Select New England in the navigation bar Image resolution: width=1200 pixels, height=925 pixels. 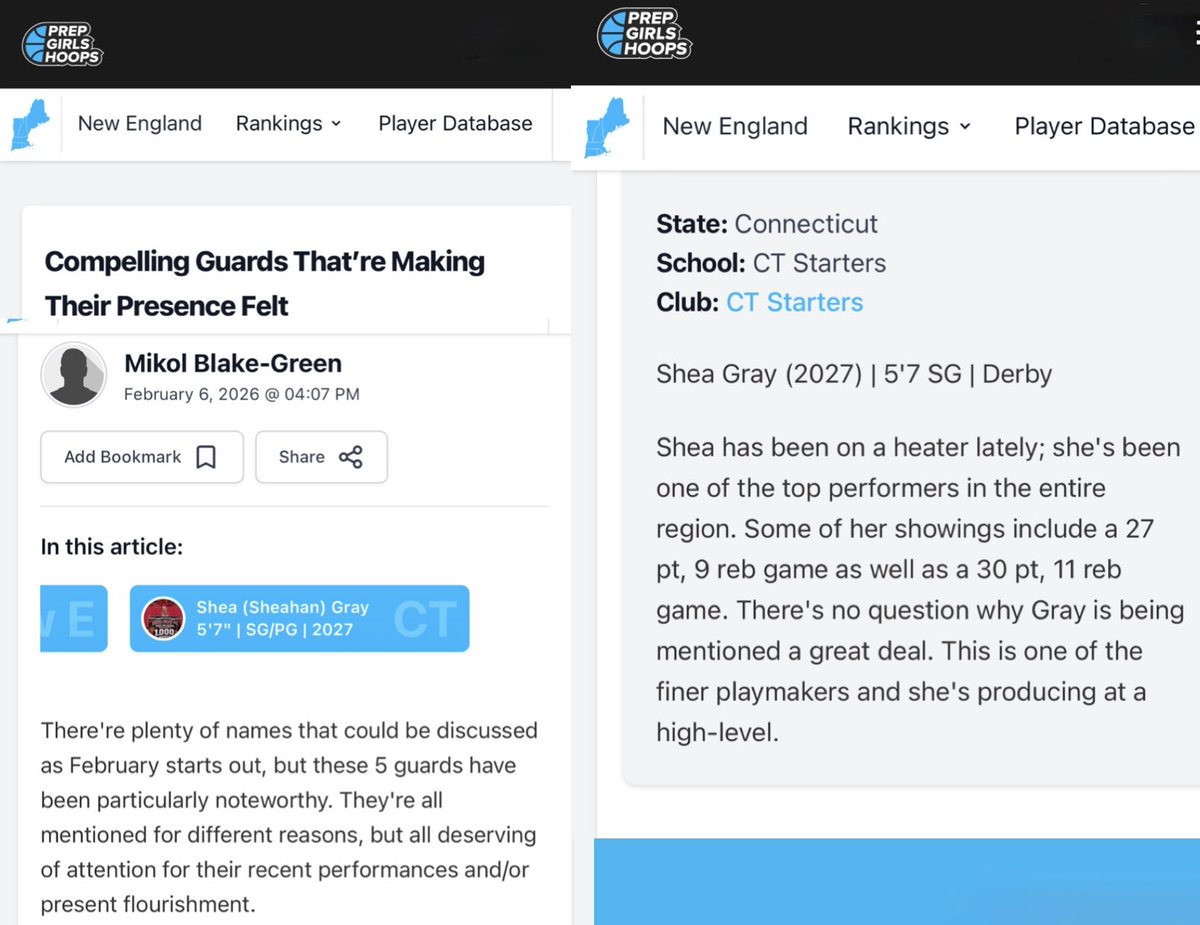point(139,123)
